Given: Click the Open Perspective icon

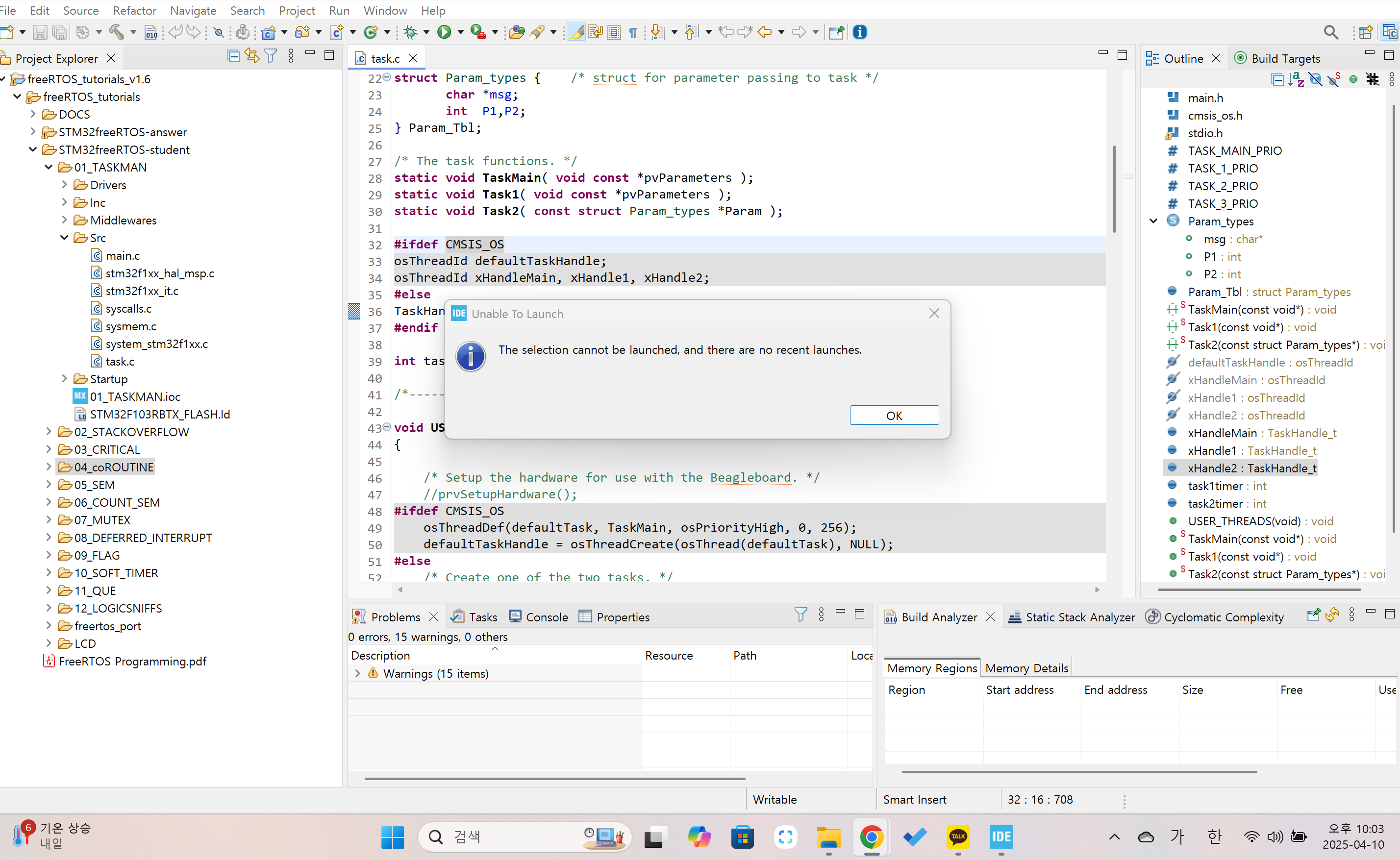Looking at the screenshot, I should pyautogui.click(x=1365, y=32).
